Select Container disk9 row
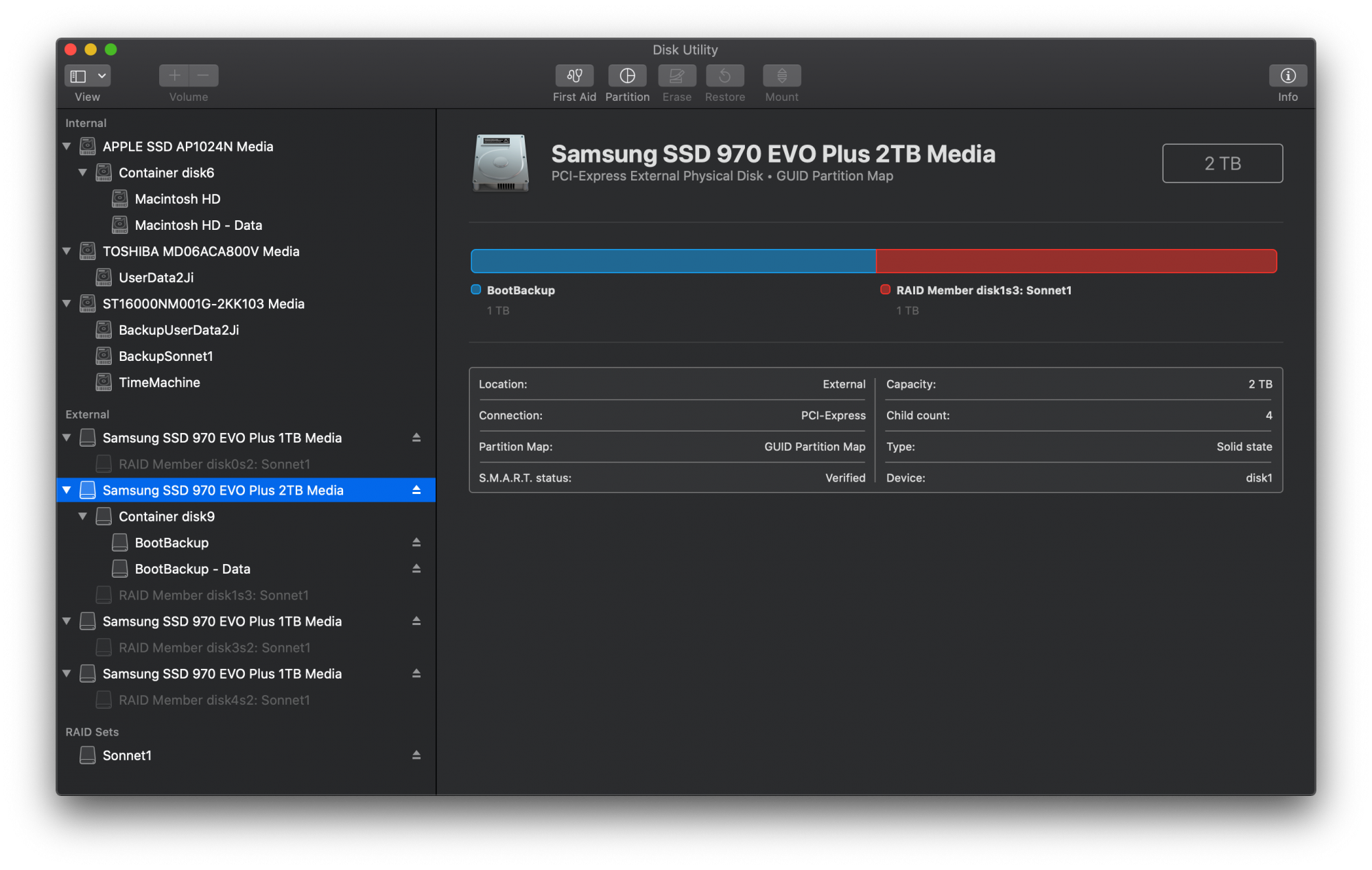This screenshot has width=1372, height=870. [x=246, y=516]
